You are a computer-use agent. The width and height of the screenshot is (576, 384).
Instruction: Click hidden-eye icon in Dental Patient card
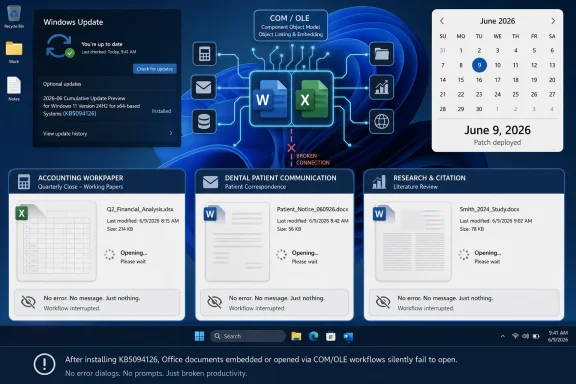(215, 302)
